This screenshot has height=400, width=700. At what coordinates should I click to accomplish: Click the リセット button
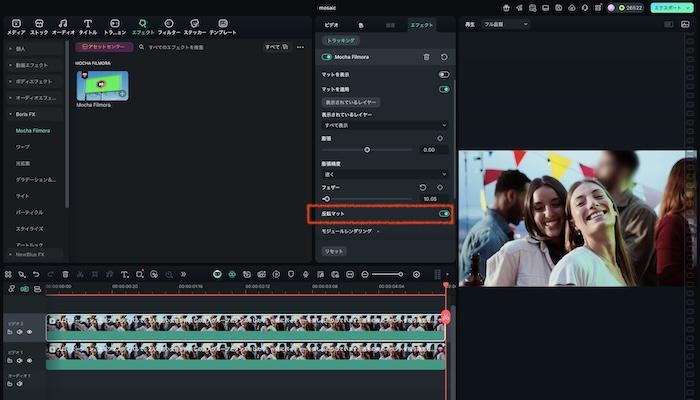point(334,251)
